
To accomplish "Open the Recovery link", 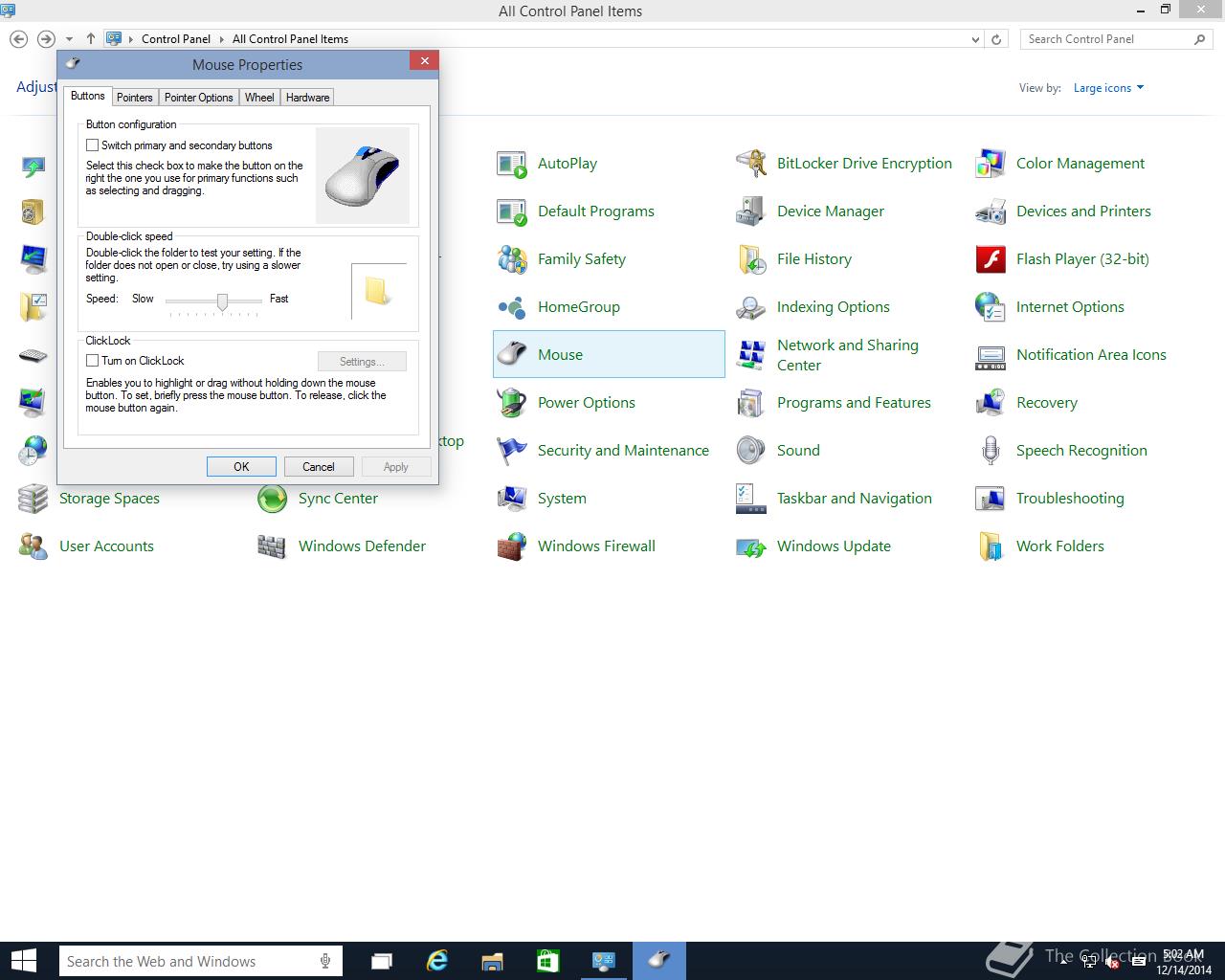I will pyautogui.click(x=1047, y=403).
